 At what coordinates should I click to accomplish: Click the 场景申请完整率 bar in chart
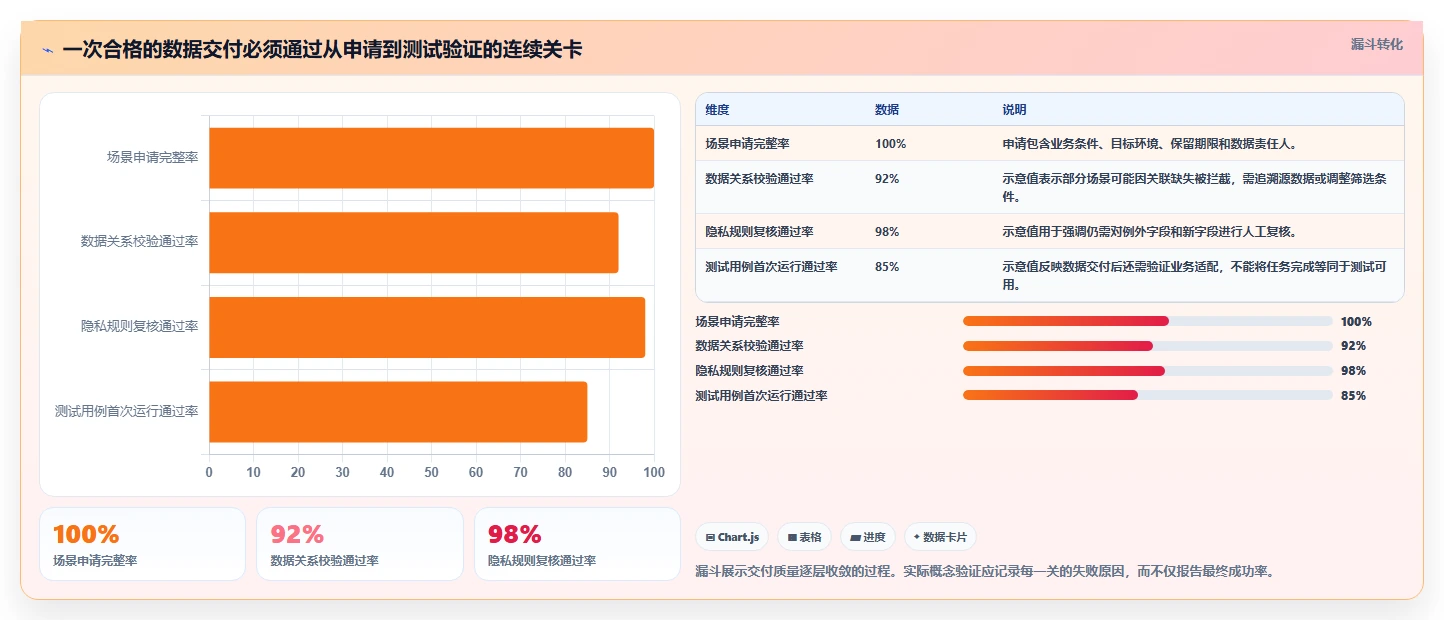pos(431,158)
